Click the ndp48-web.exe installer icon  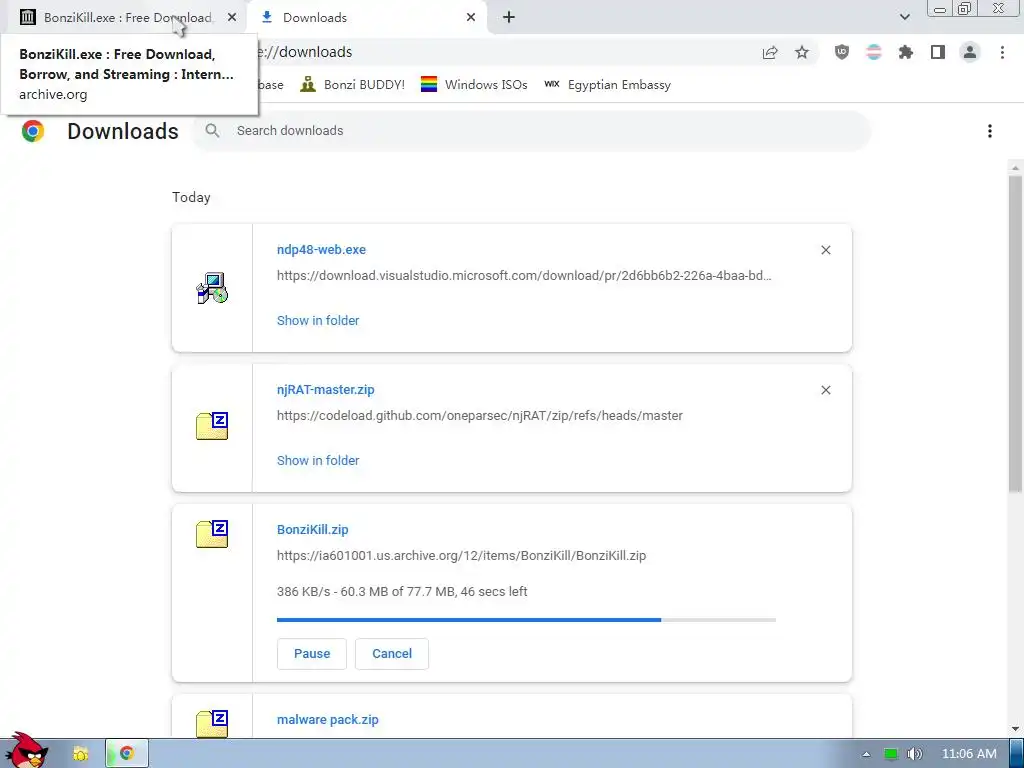tap(212, 288)
